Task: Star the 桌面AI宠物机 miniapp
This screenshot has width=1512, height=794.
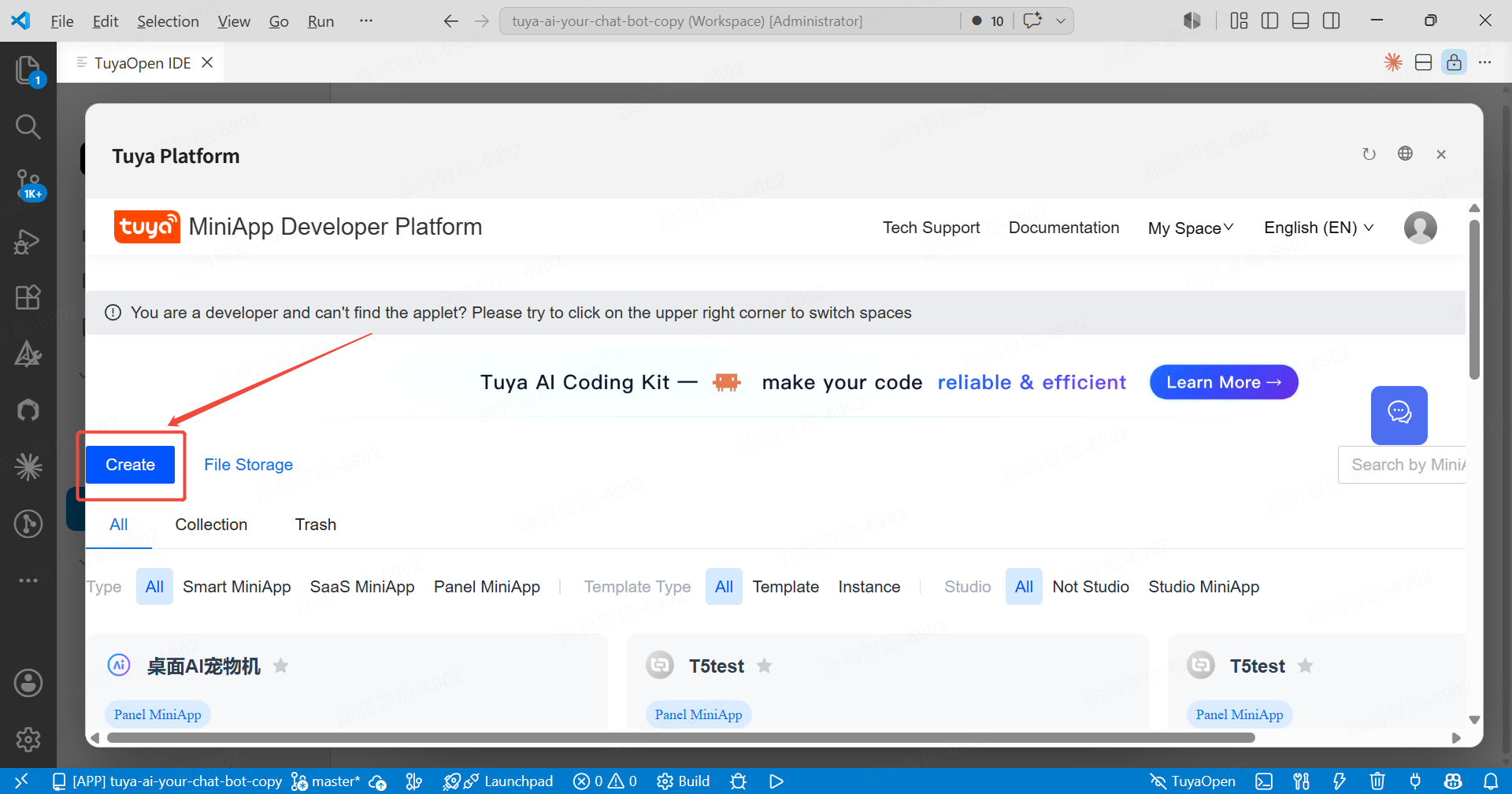Action: (280, 666)
